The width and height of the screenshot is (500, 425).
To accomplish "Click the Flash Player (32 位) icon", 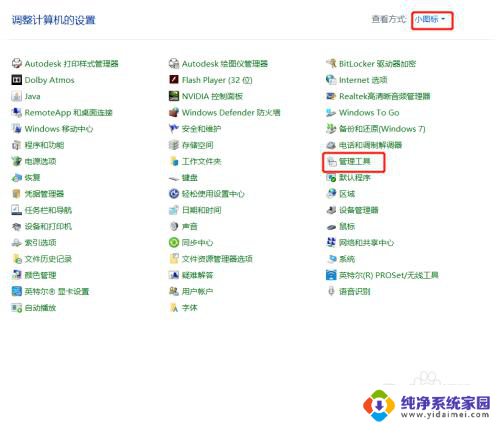I will (174, 80).
